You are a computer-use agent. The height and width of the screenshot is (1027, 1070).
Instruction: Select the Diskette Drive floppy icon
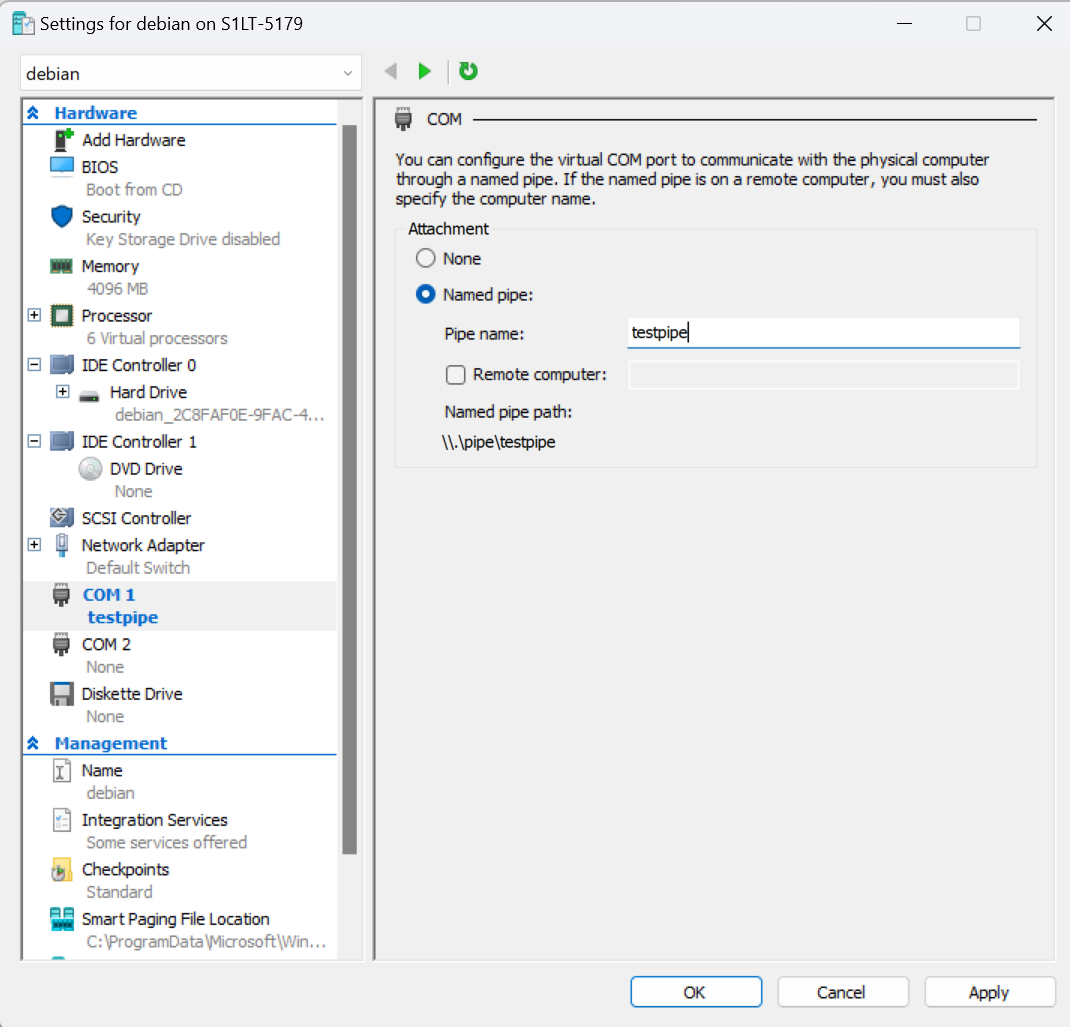click(x=62, y=694)
